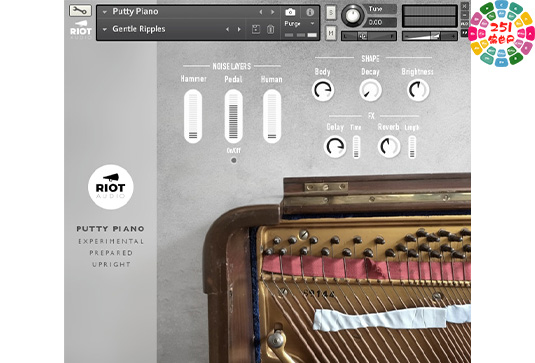Save snapshot with the floppy disk icon
This screenshot has width=535, height=363.
coord(256,29)
